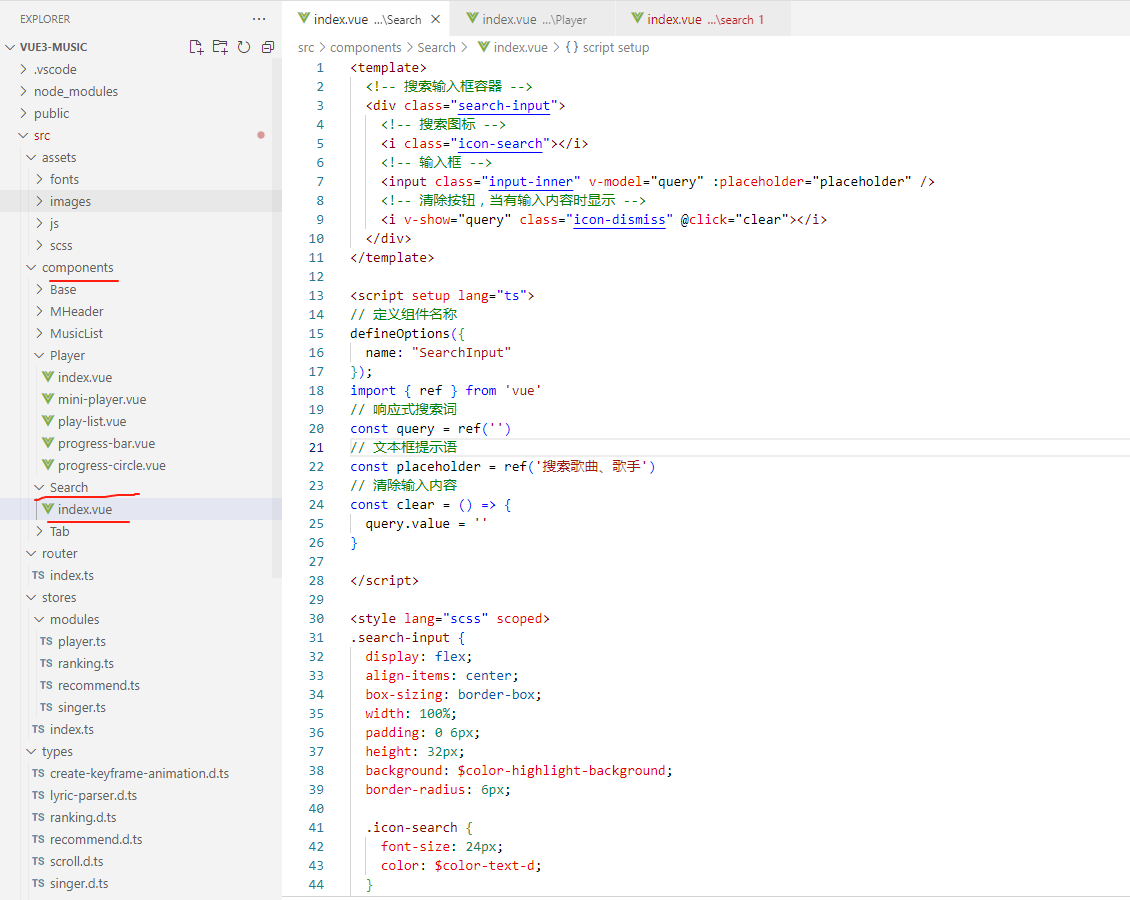Collapse the Search folder in the tree
This screenshot has height=900, width=1130.
(68, 487)
